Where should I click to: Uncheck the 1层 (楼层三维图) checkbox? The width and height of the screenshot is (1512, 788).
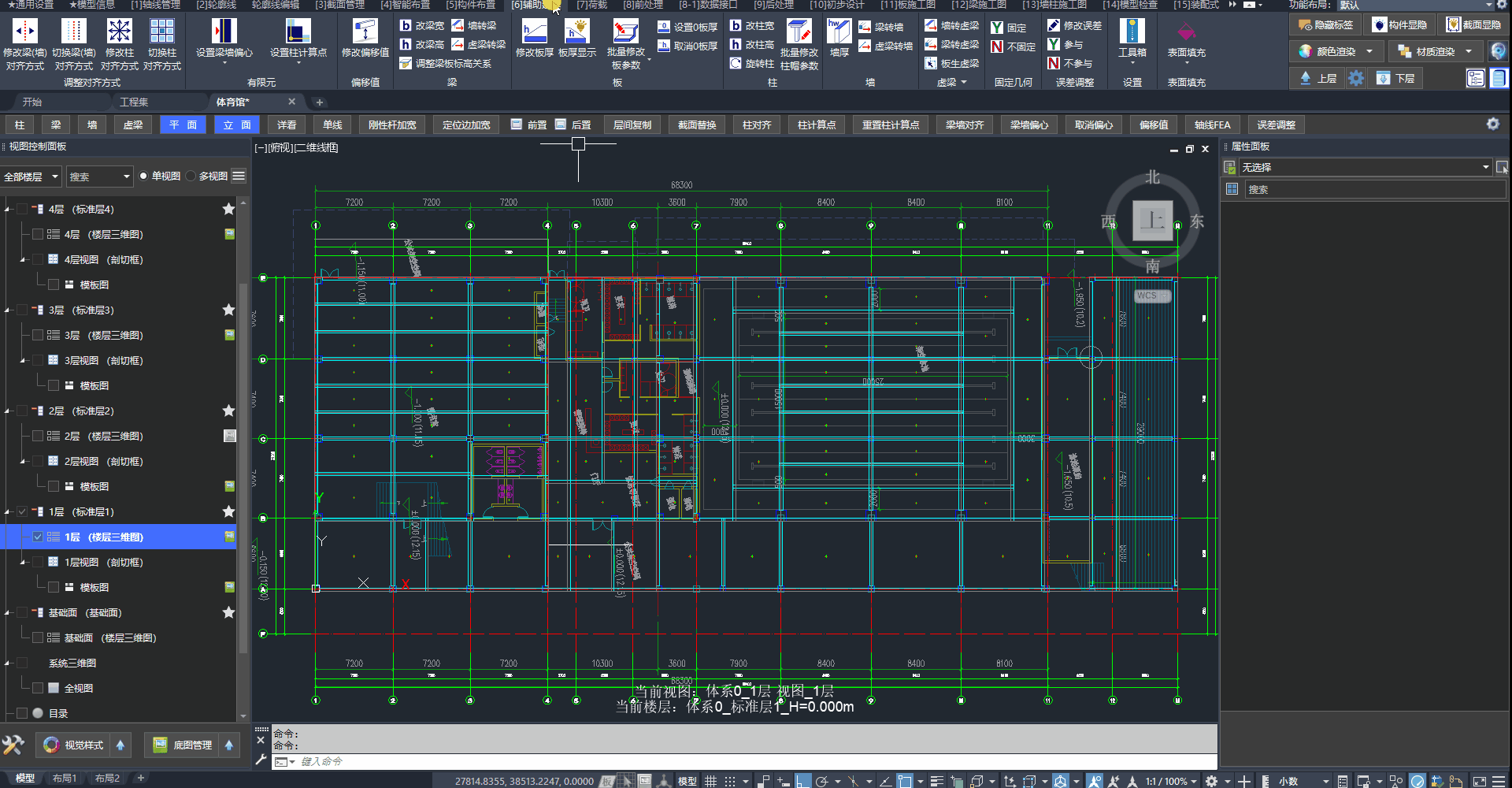pyautogui.click(x=38, y=537)
